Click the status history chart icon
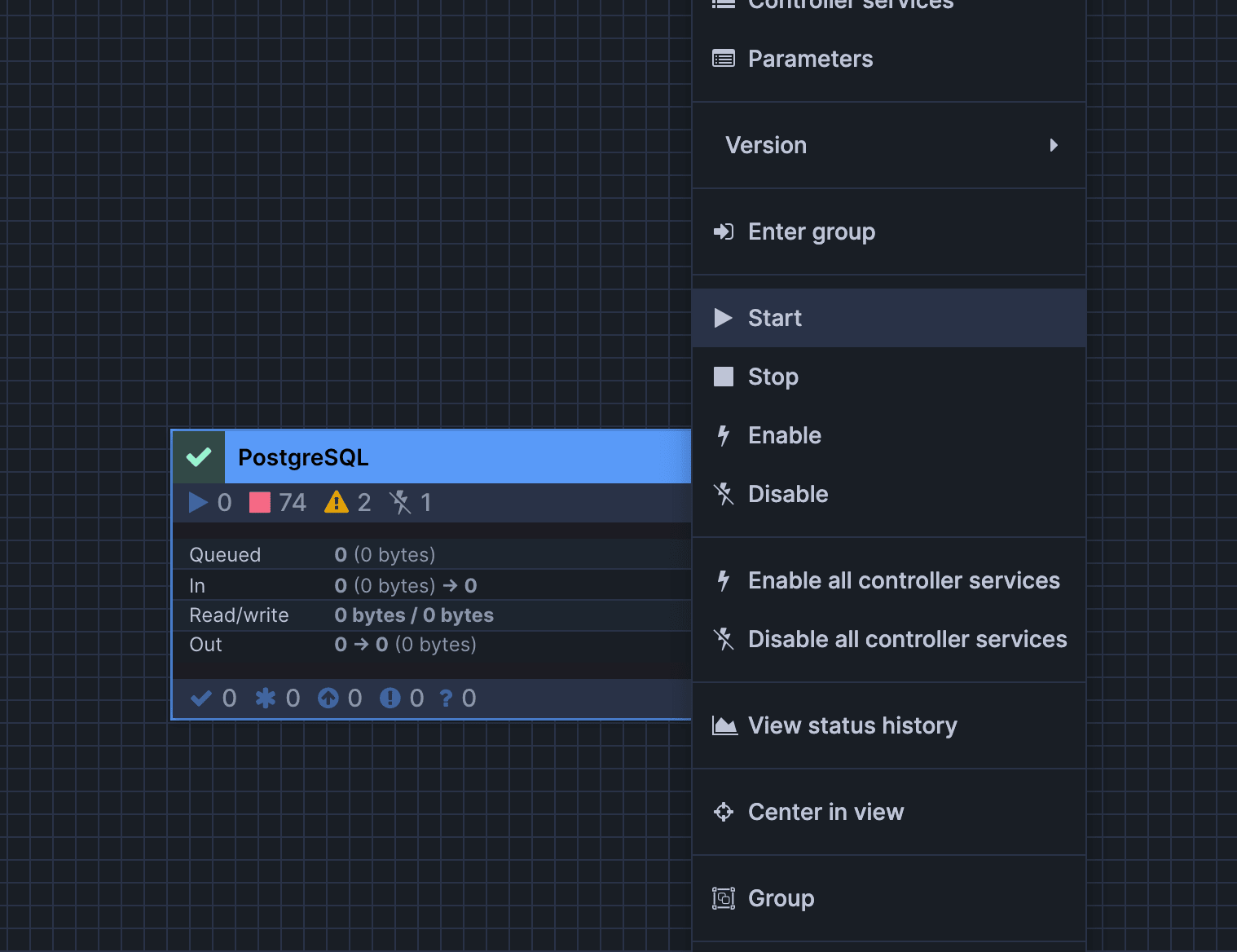 (724, 725)
